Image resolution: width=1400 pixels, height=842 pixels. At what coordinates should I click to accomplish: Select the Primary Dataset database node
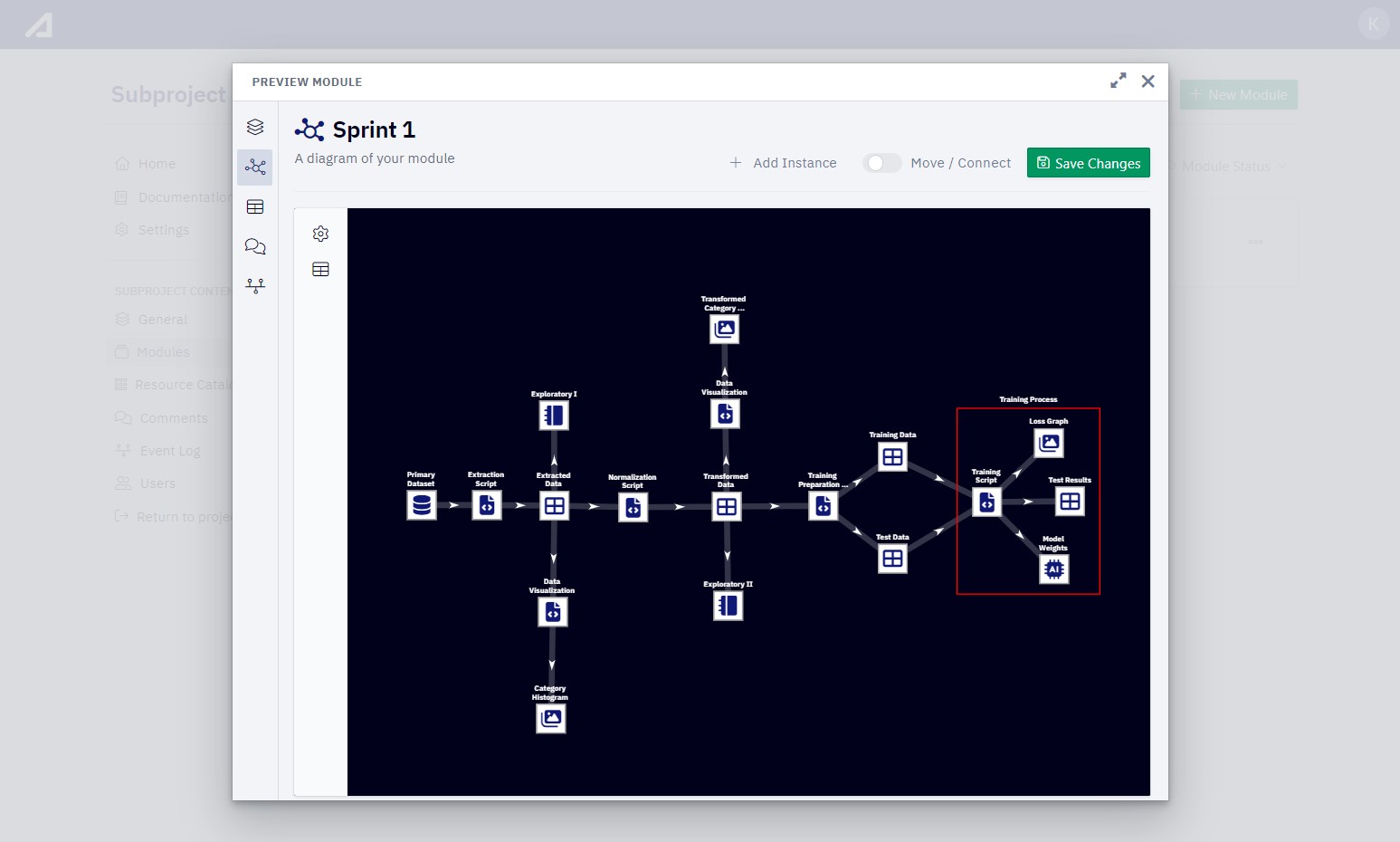click(x=422, y=505)
